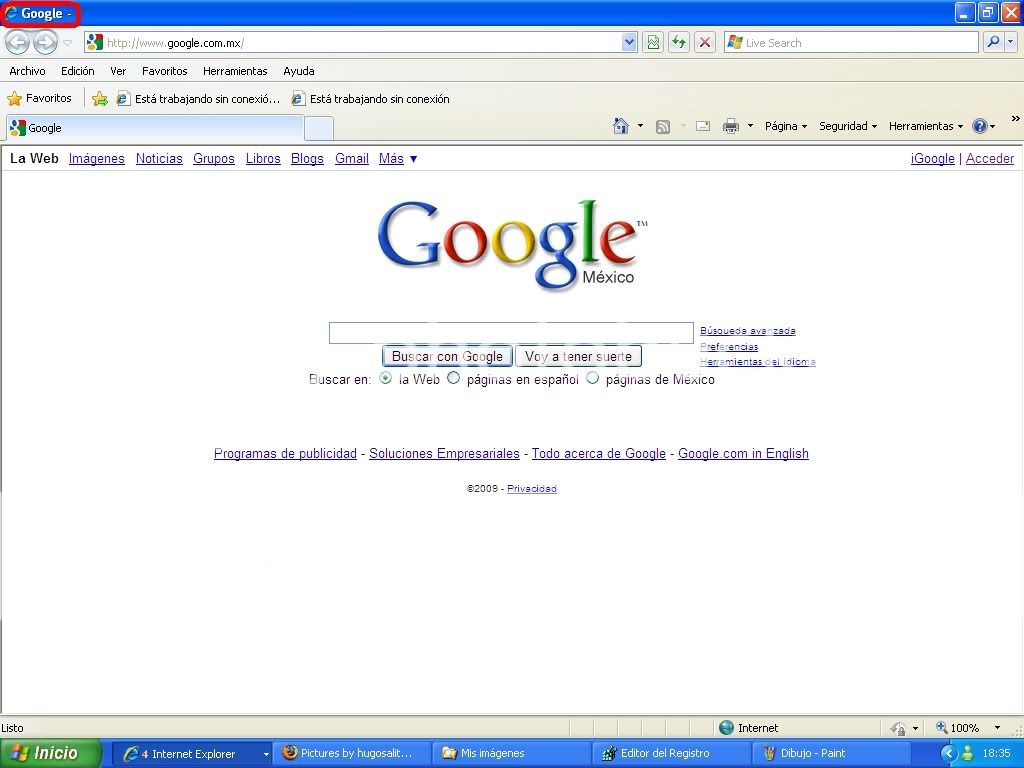This screenshot has height=768, width=1024.
Task: Open Google.com in English link
Action: click(743, 453)
